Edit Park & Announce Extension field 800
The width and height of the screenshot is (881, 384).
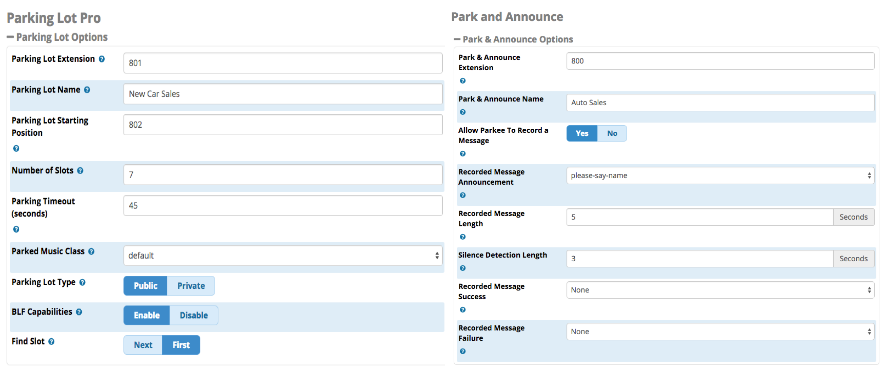pyautogui.click(x=720, y=61)
